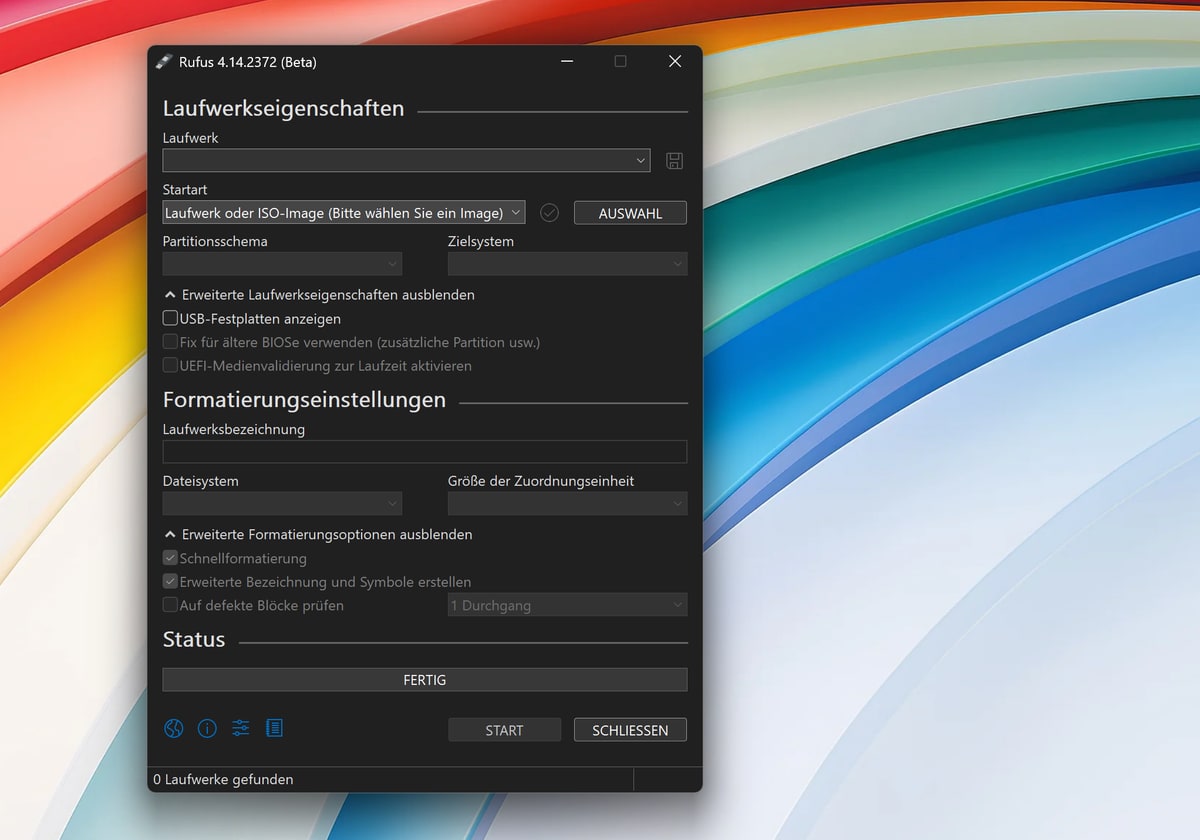1200x840 pixels.
Task: Enable USB-Festplatten anzeigen
Action: (169, 318)
